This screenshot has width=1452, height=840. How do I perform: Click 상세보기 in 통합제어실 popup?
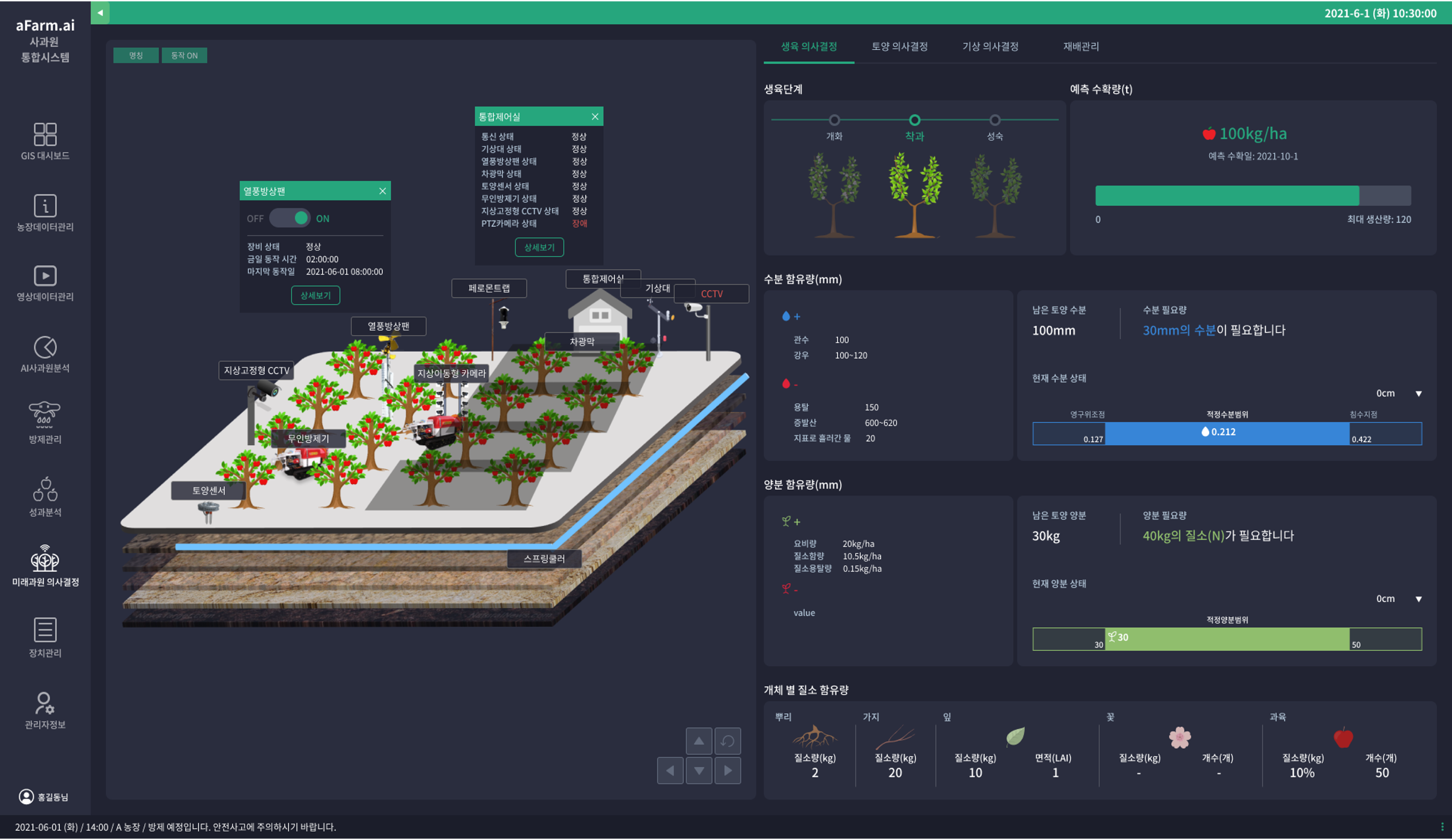coord(539,247)
